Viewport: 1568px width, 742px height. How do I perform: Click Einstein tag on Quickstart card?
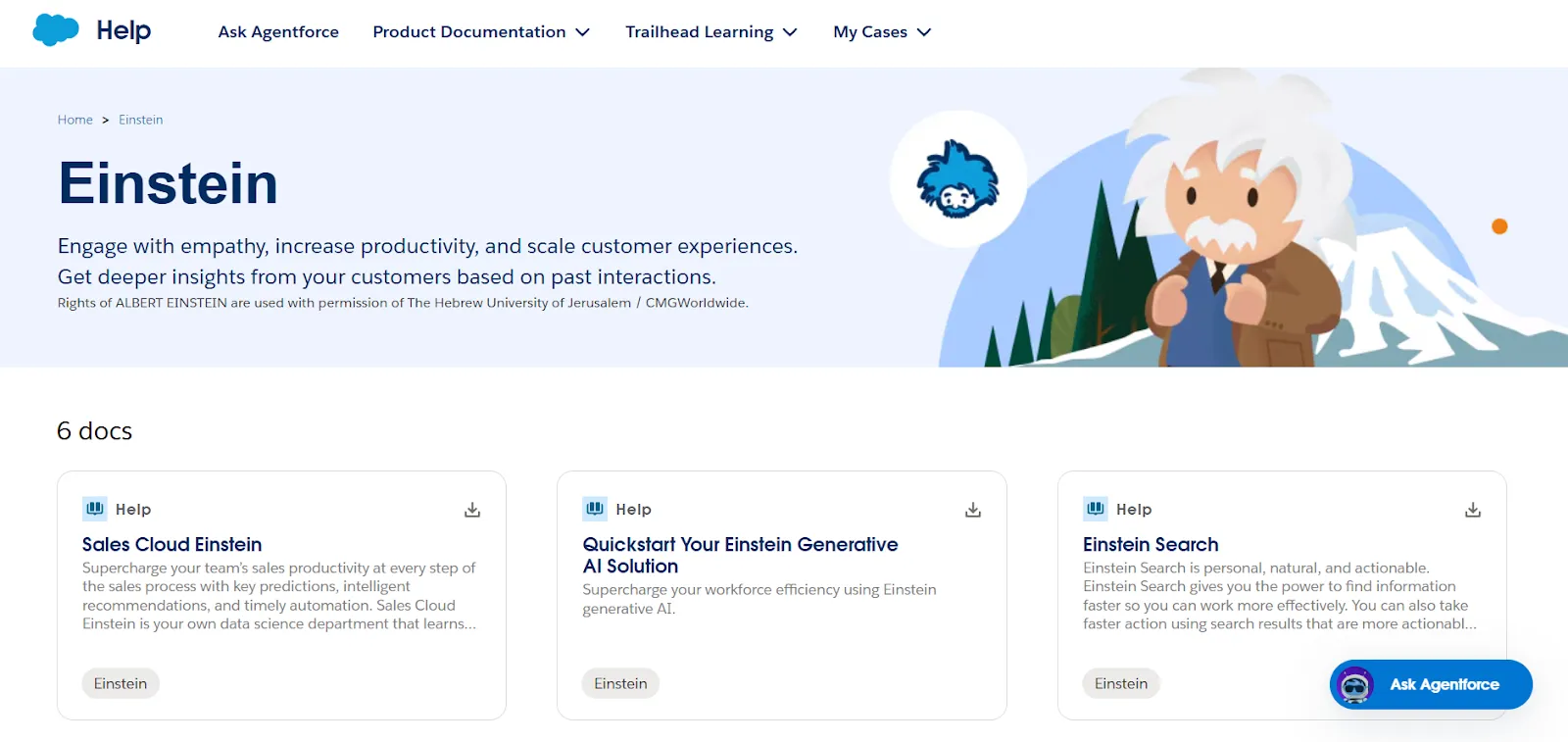[620, 683]
